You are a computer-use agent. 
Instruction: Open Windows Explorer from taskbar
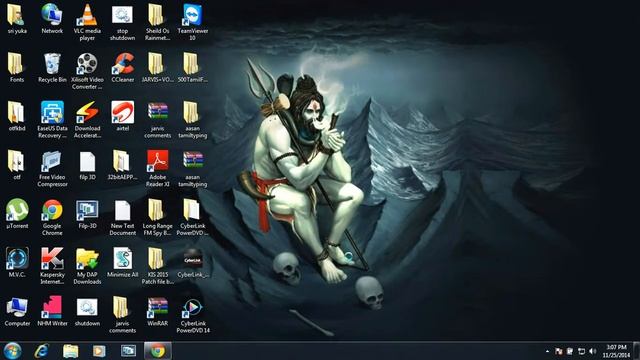click(71, 351)
